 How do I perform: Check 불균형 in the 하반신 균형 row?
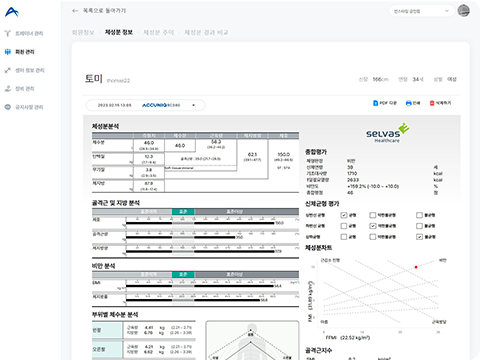[419, 226]
